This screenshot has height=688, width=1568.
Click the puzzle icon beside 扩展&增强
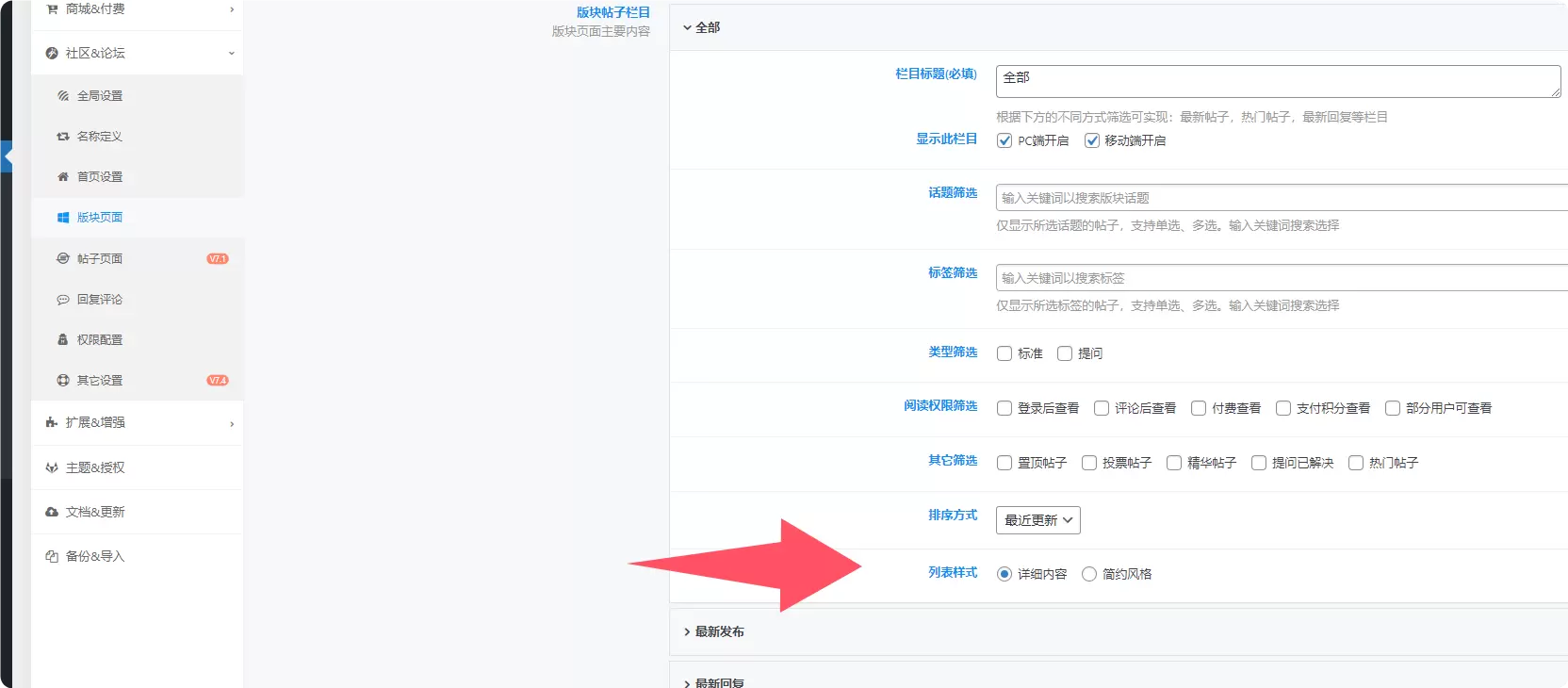click(52, 422)
